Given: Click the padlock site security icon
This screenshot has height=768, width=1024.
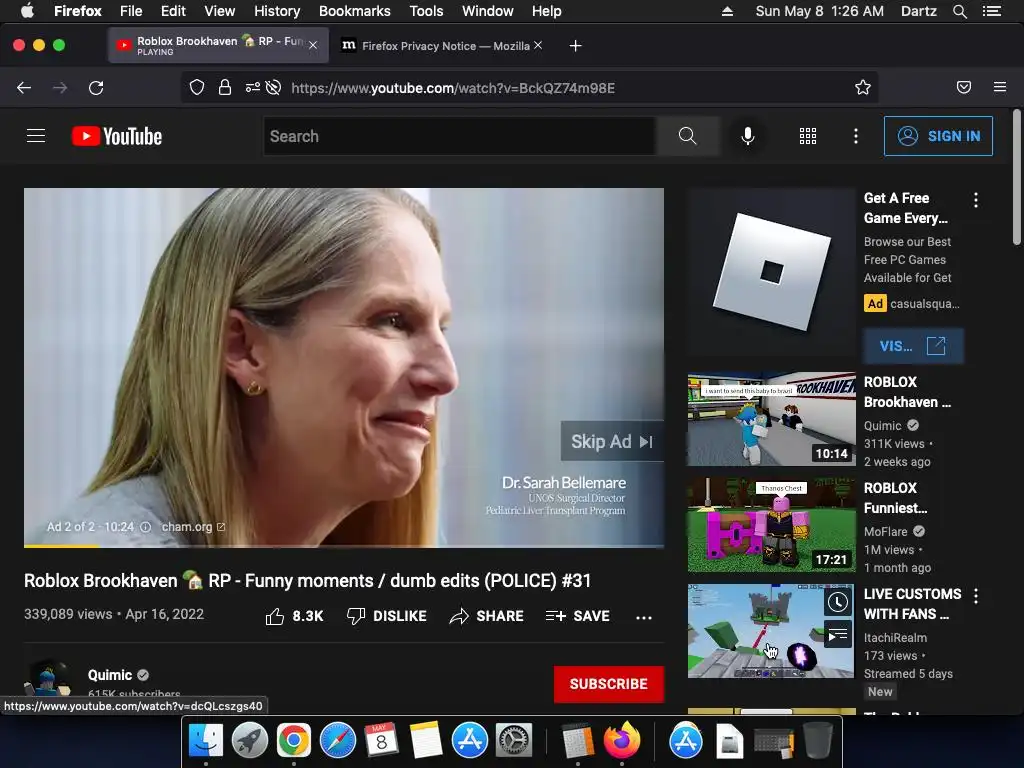Looking at the screenshot, I should [x=225, y=88].
